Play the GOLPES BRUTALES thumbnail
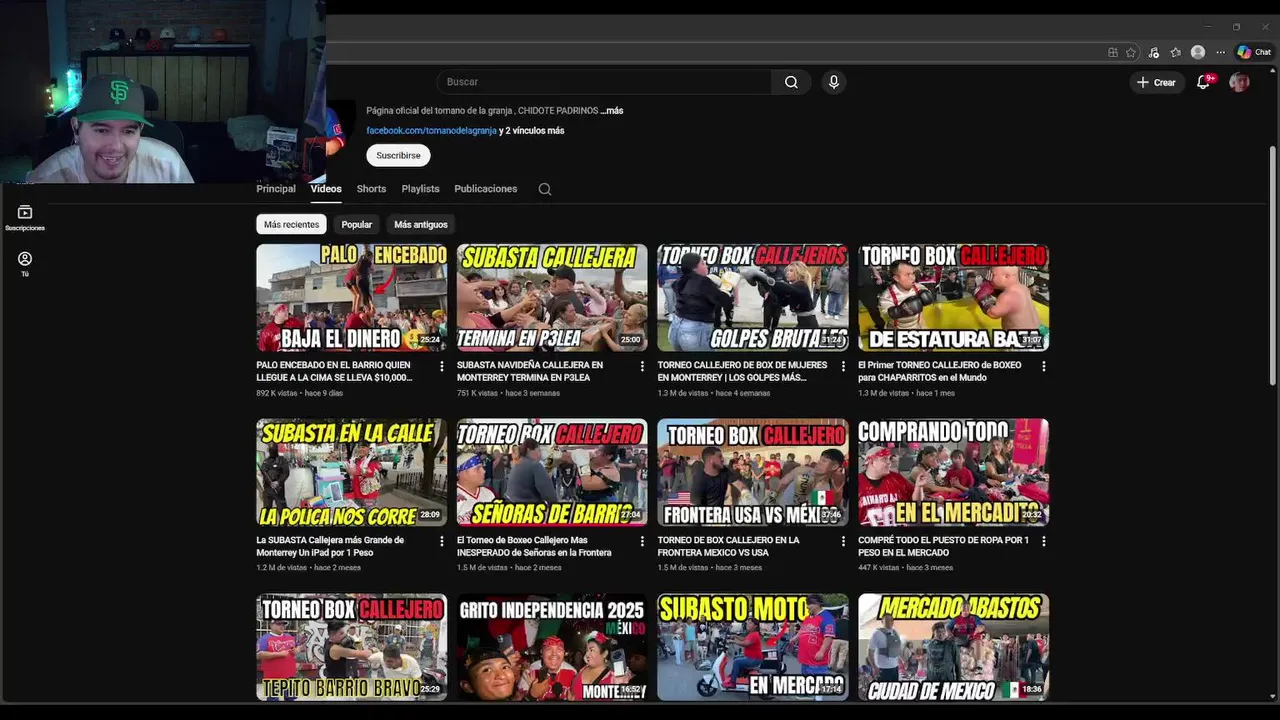The height and width of the screenshot is (720, 1280). 753,298
